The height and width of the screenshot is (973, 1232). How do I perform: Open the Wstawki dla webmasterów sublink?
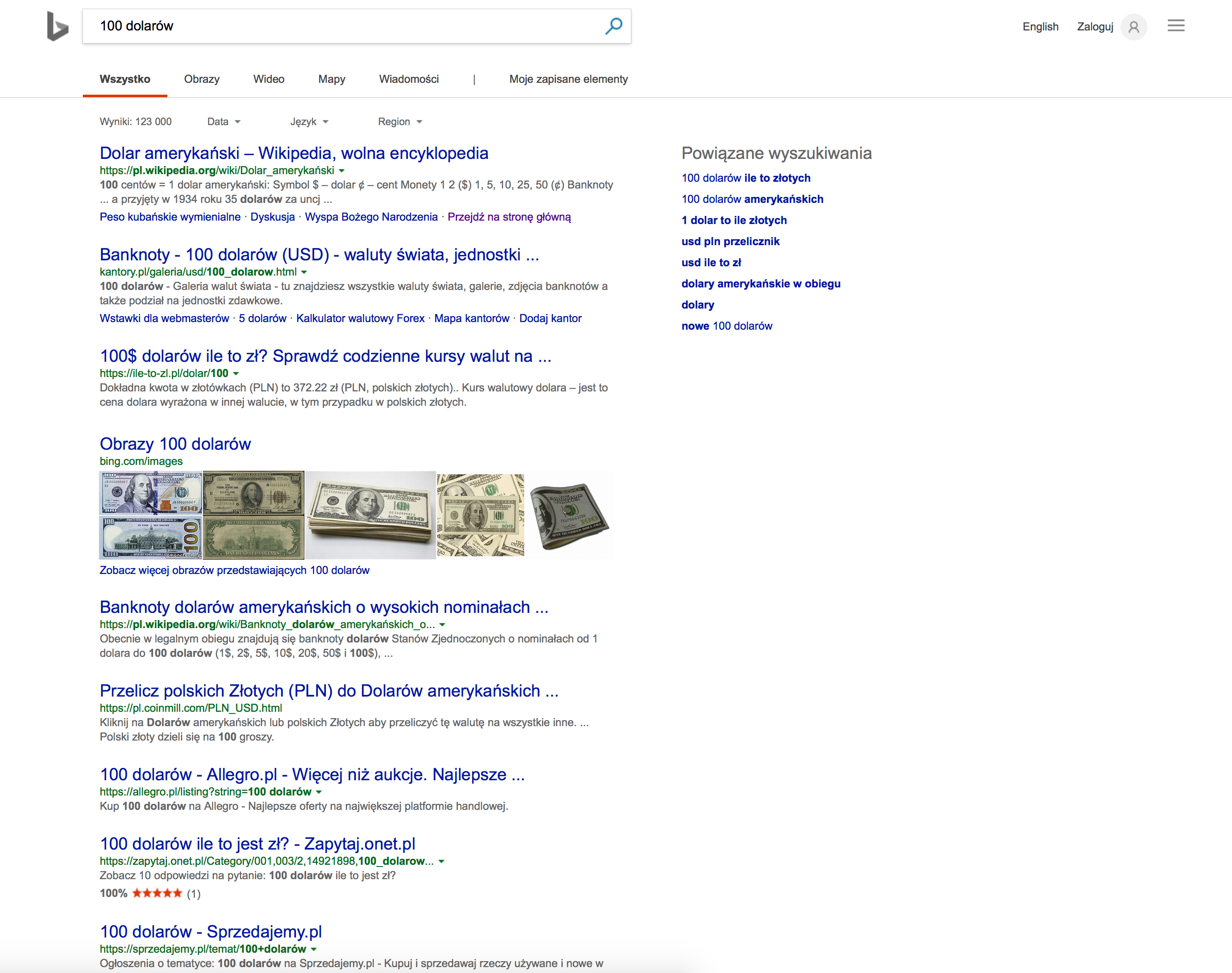(x=164, y=318)
